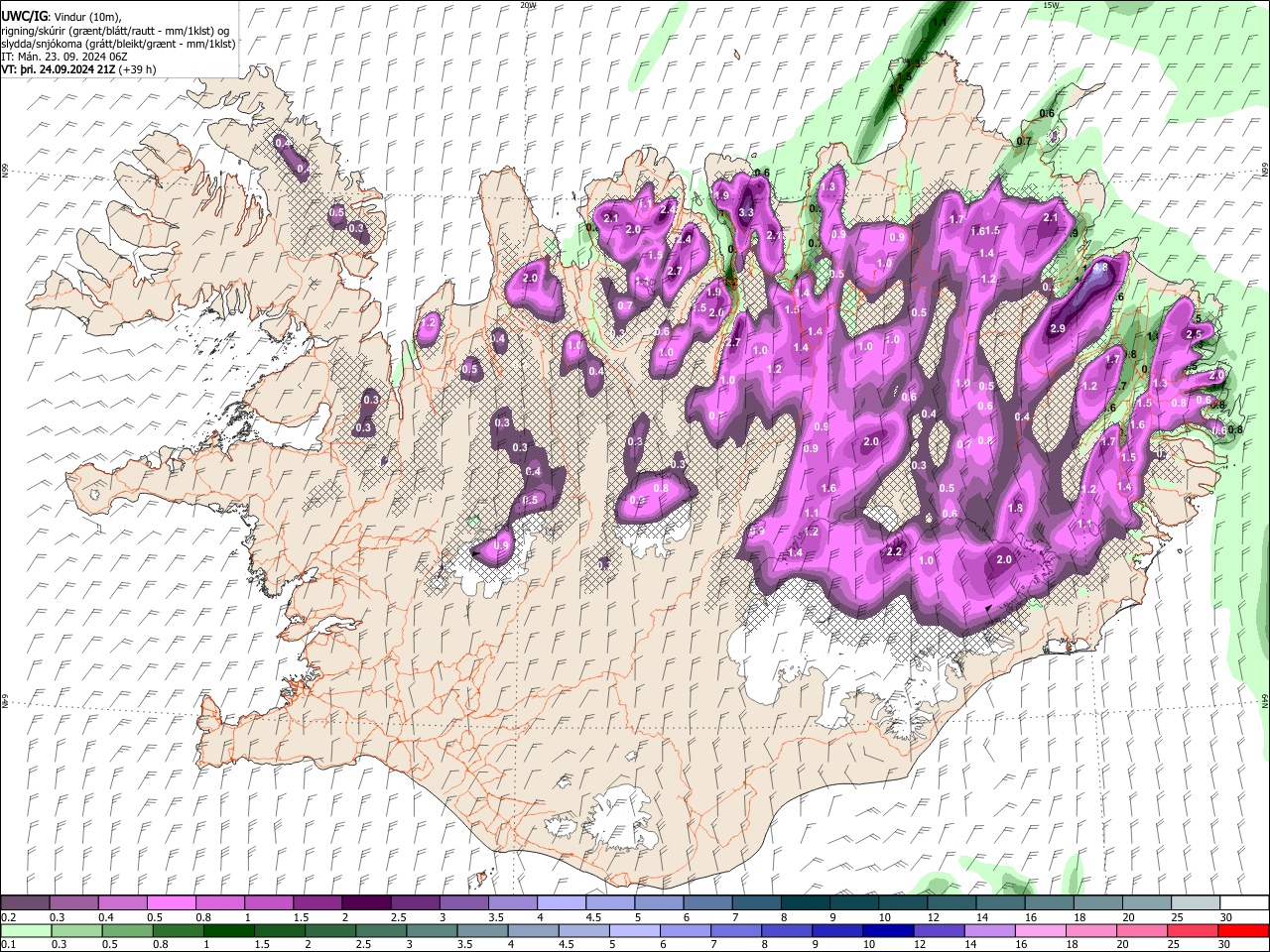Click the UWC/IG title text

pos(24,16)
